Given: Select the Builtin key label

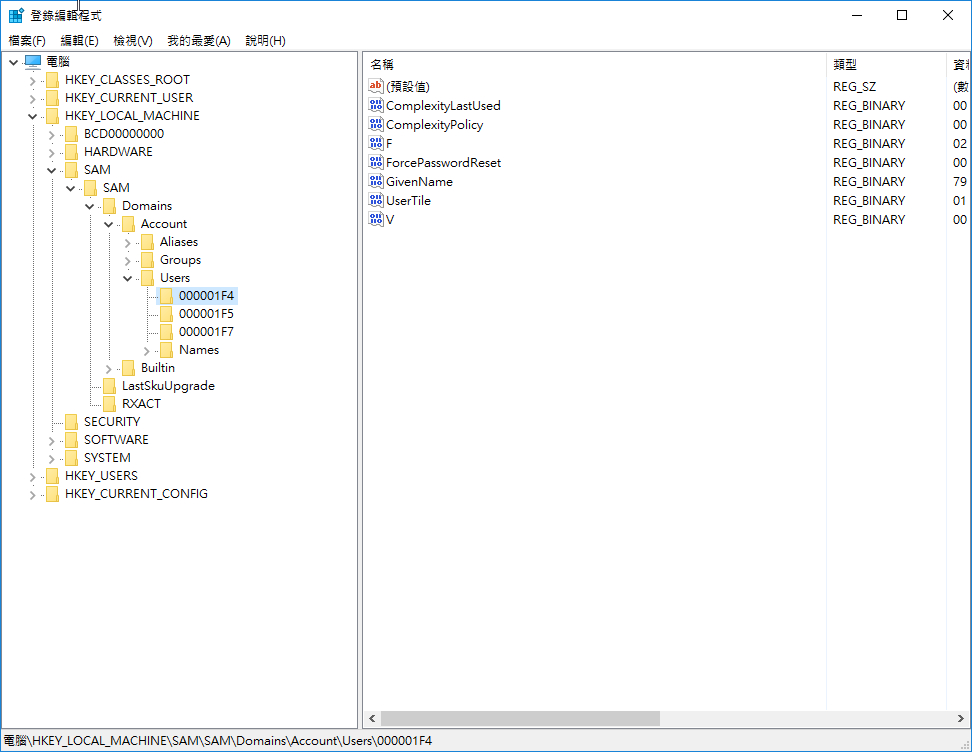Looking at the screenshot, I should click(157, 368).
